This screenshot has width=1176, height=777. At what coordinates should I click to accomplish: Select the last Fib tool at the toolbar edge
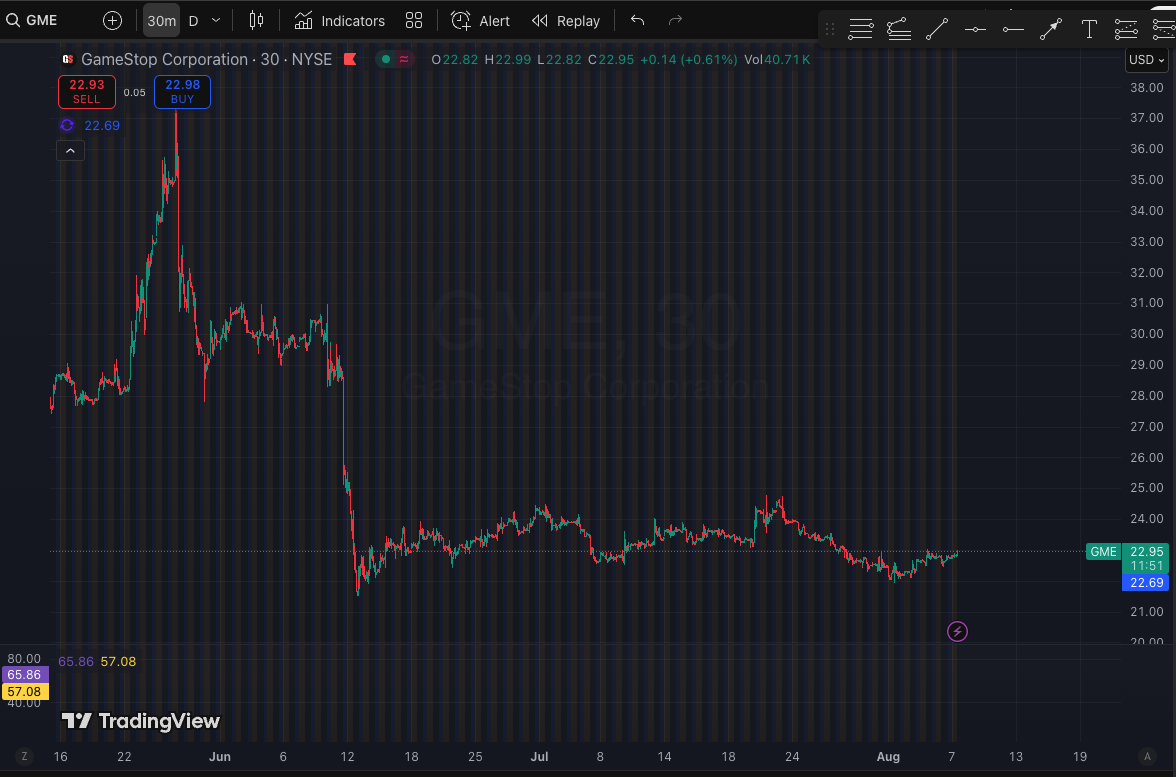click(x=1164, y=29)
